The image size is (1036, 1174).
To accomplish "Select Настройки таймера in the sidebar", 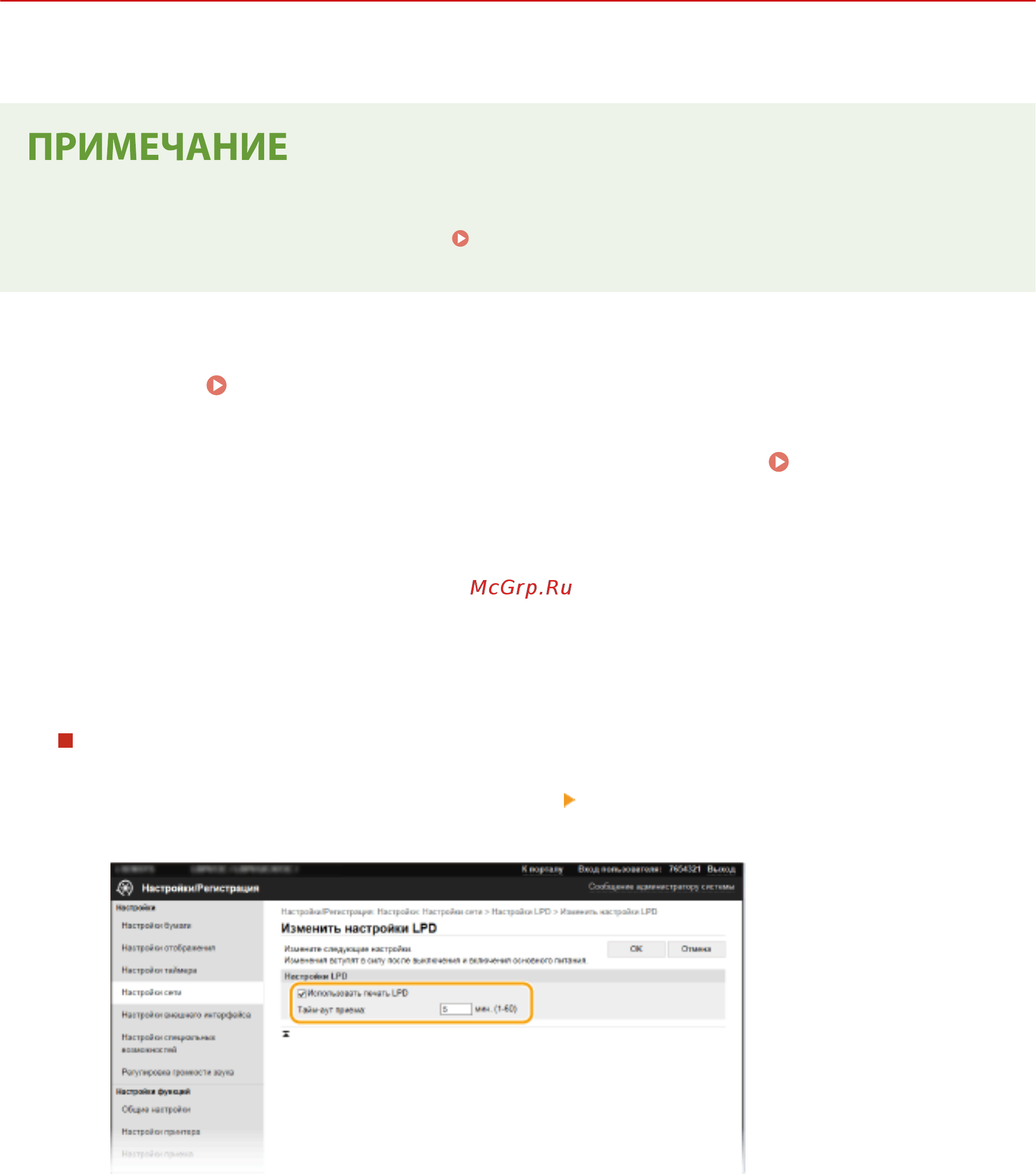I will point(159,970).
